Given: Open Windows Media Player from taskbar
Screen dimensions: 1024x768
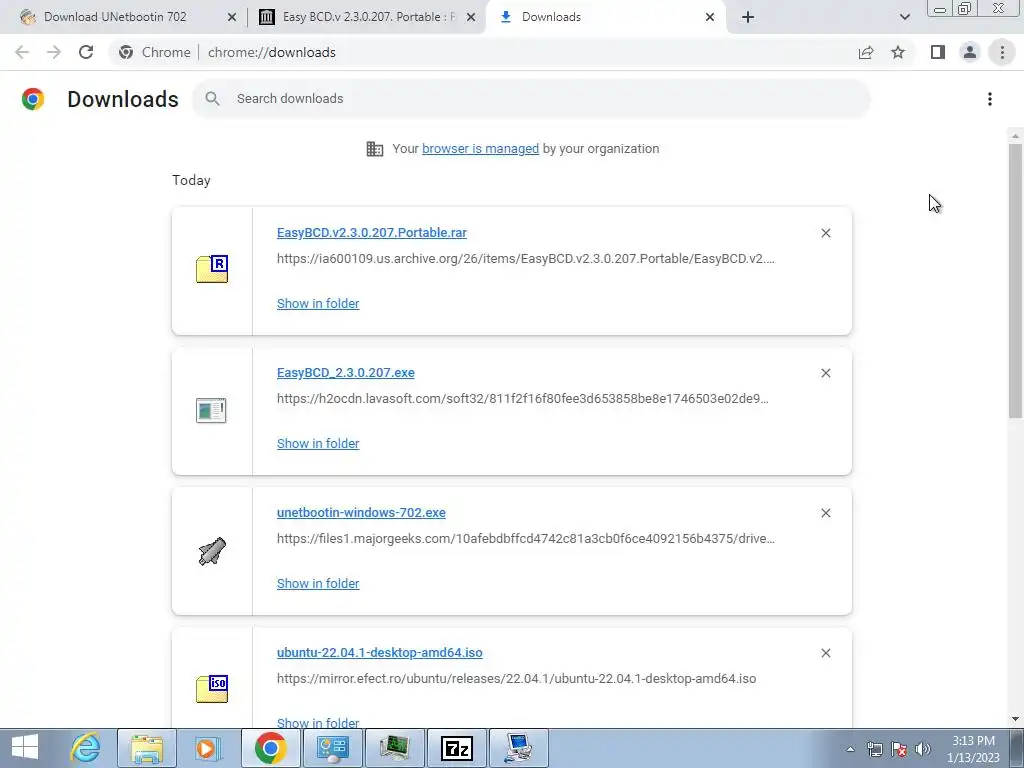Looking at the screenshot, I should pos(208,748).
